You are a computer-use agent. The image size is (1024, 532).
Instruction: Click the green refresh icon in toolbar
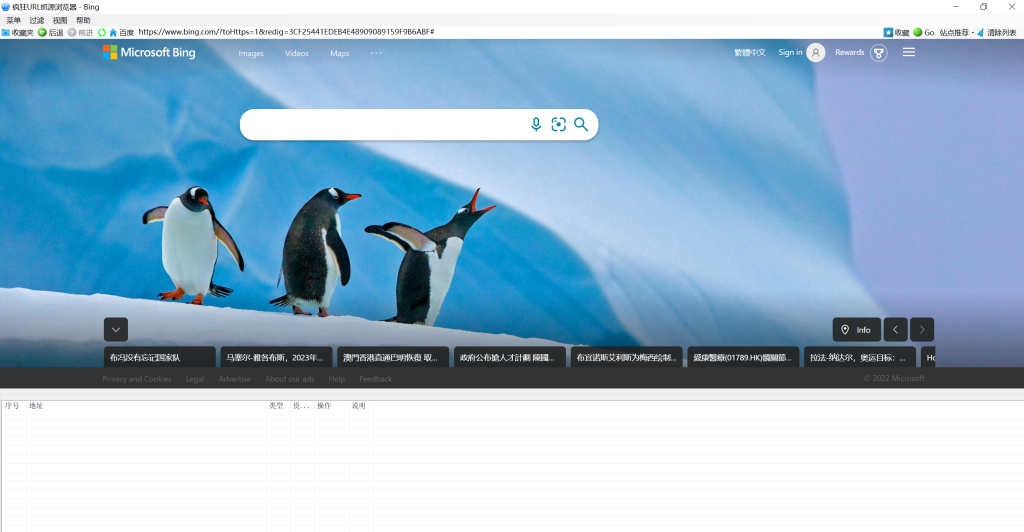pos(102,32)
